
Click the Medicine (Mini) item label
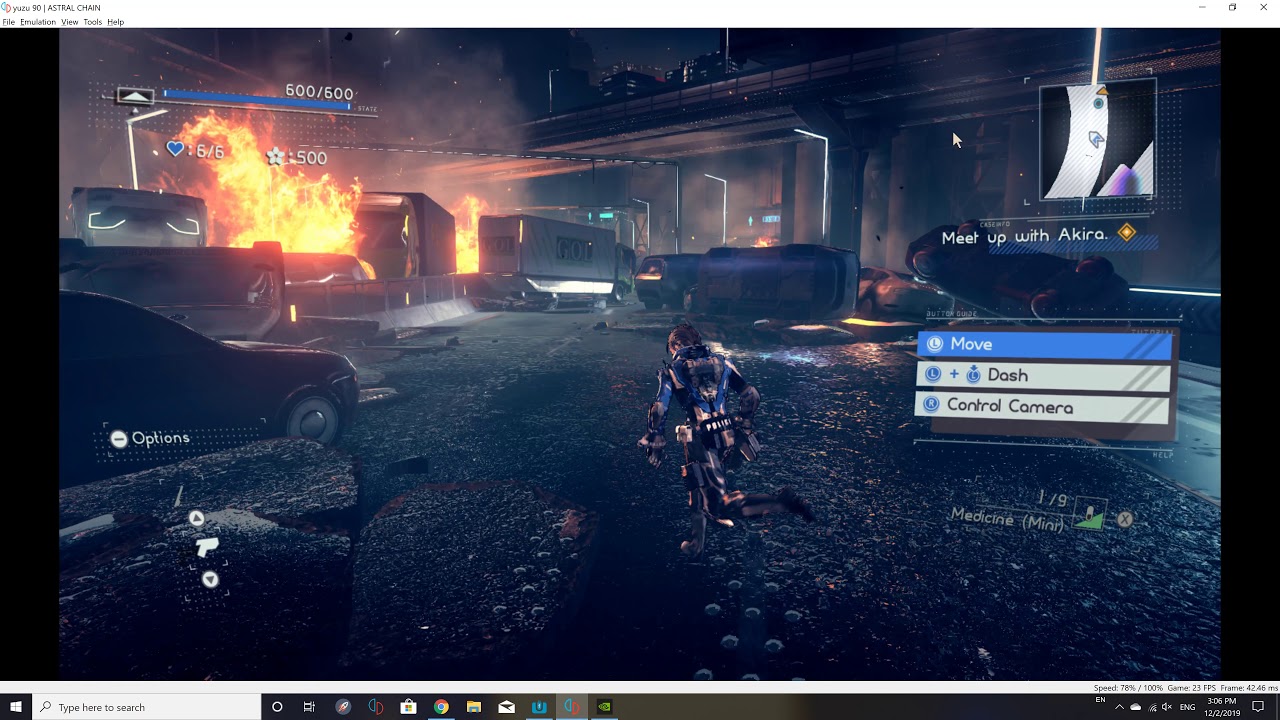1009,518
